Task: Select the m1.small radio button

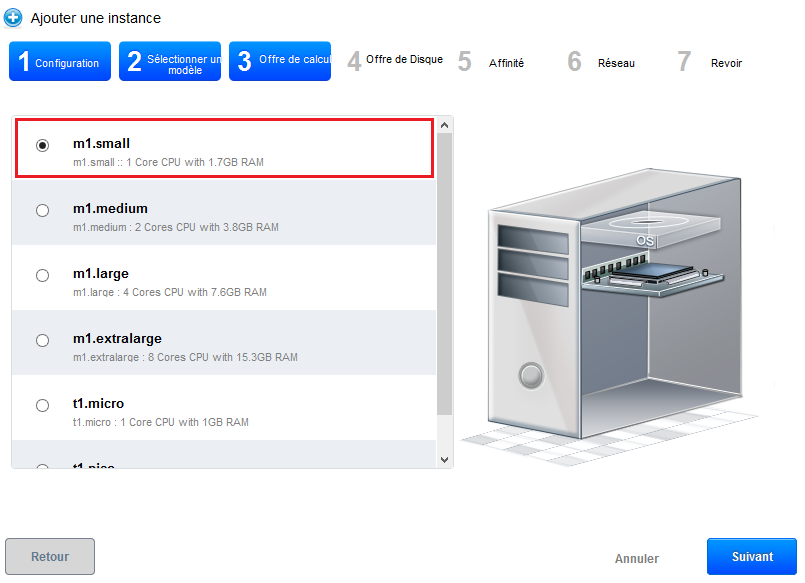Action: click(x=42, y=145)
